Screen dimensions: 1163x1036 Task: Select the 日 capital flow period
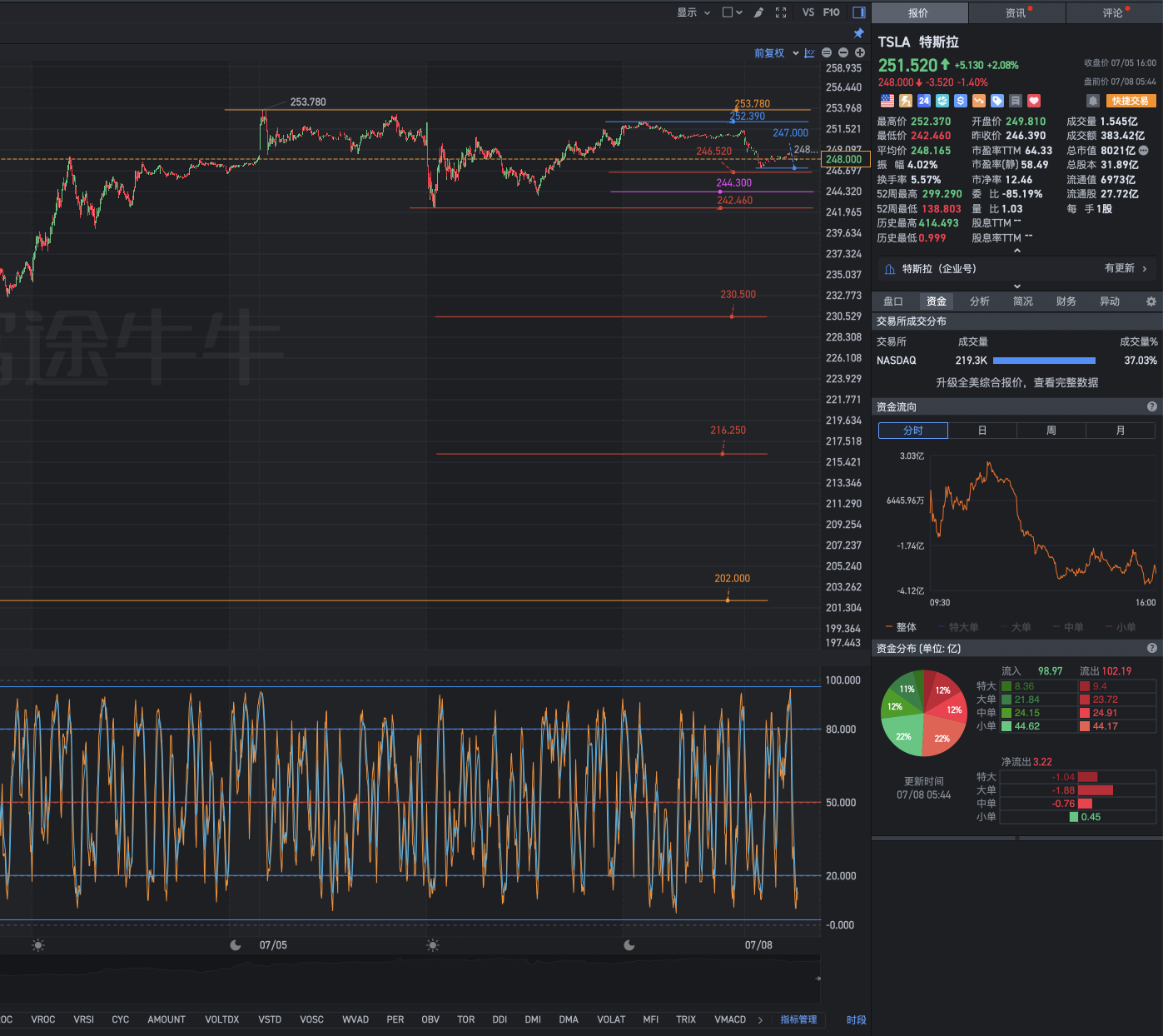pos(982,431)
